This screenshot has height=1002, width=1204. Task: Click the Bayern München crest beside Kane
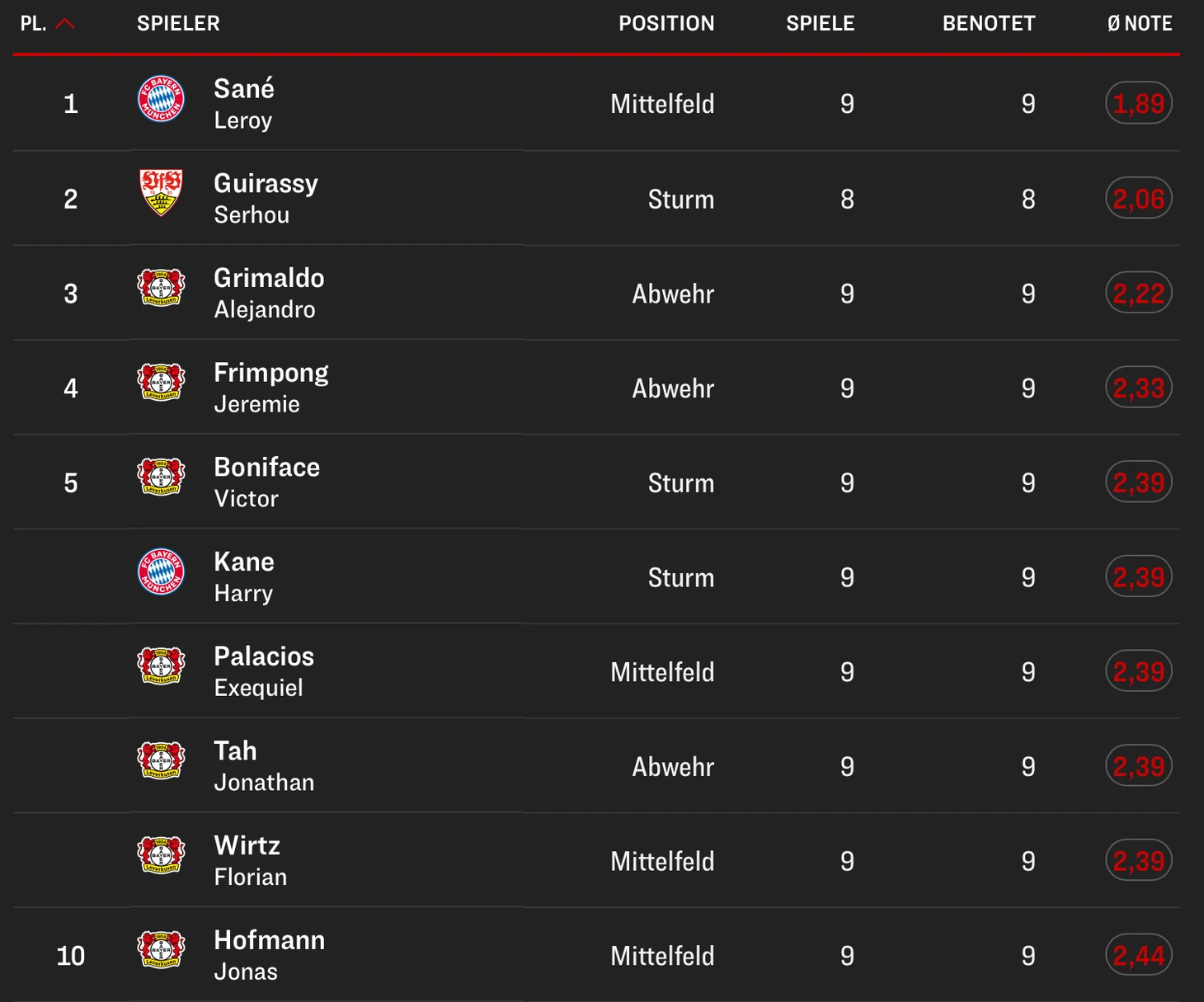[x=161, y=572]
